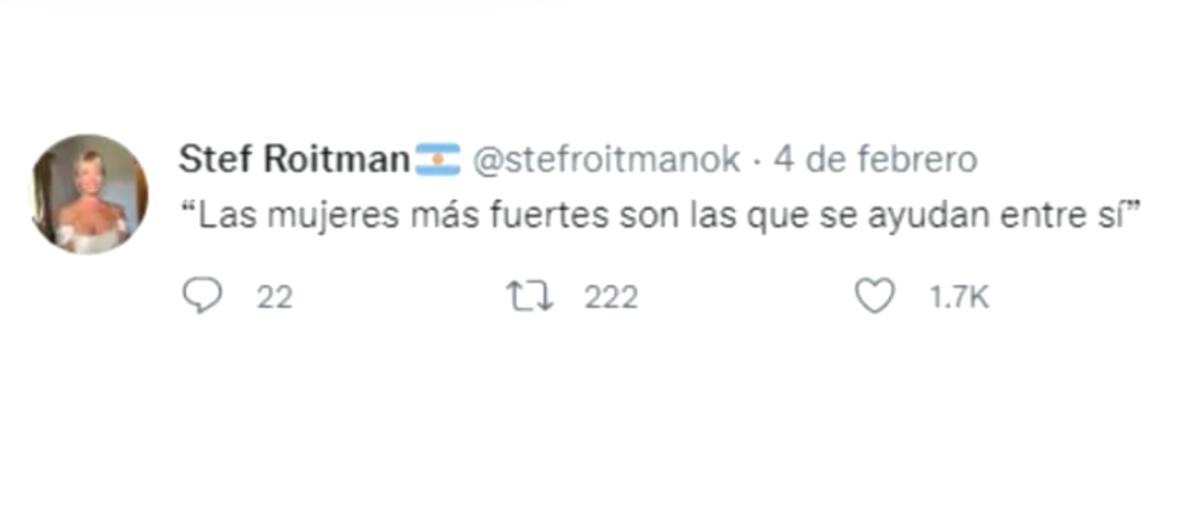The image size is (1200, 515).
Task: Click the Argentina flag emoji
Action: pyautogui.click(x=438, y=160)
